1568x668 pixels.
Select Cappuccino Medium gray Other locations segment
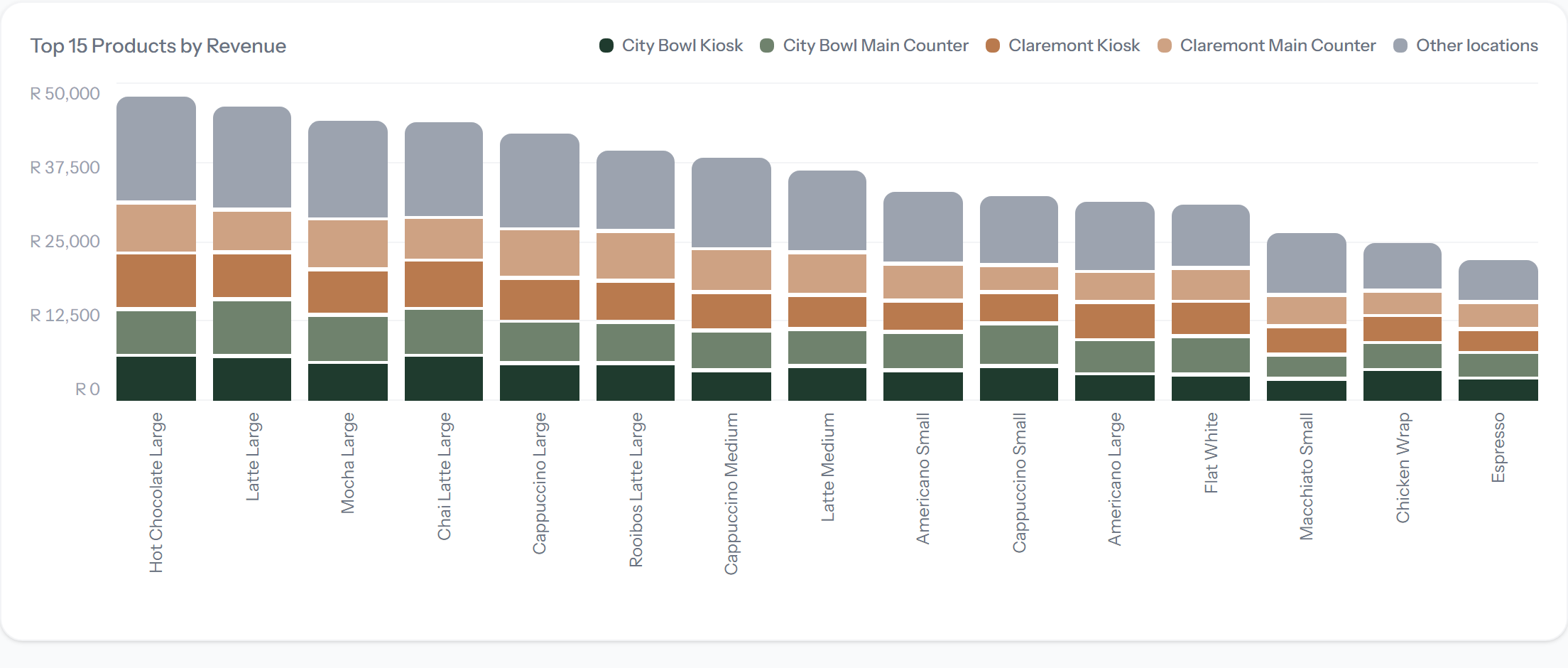731,203
